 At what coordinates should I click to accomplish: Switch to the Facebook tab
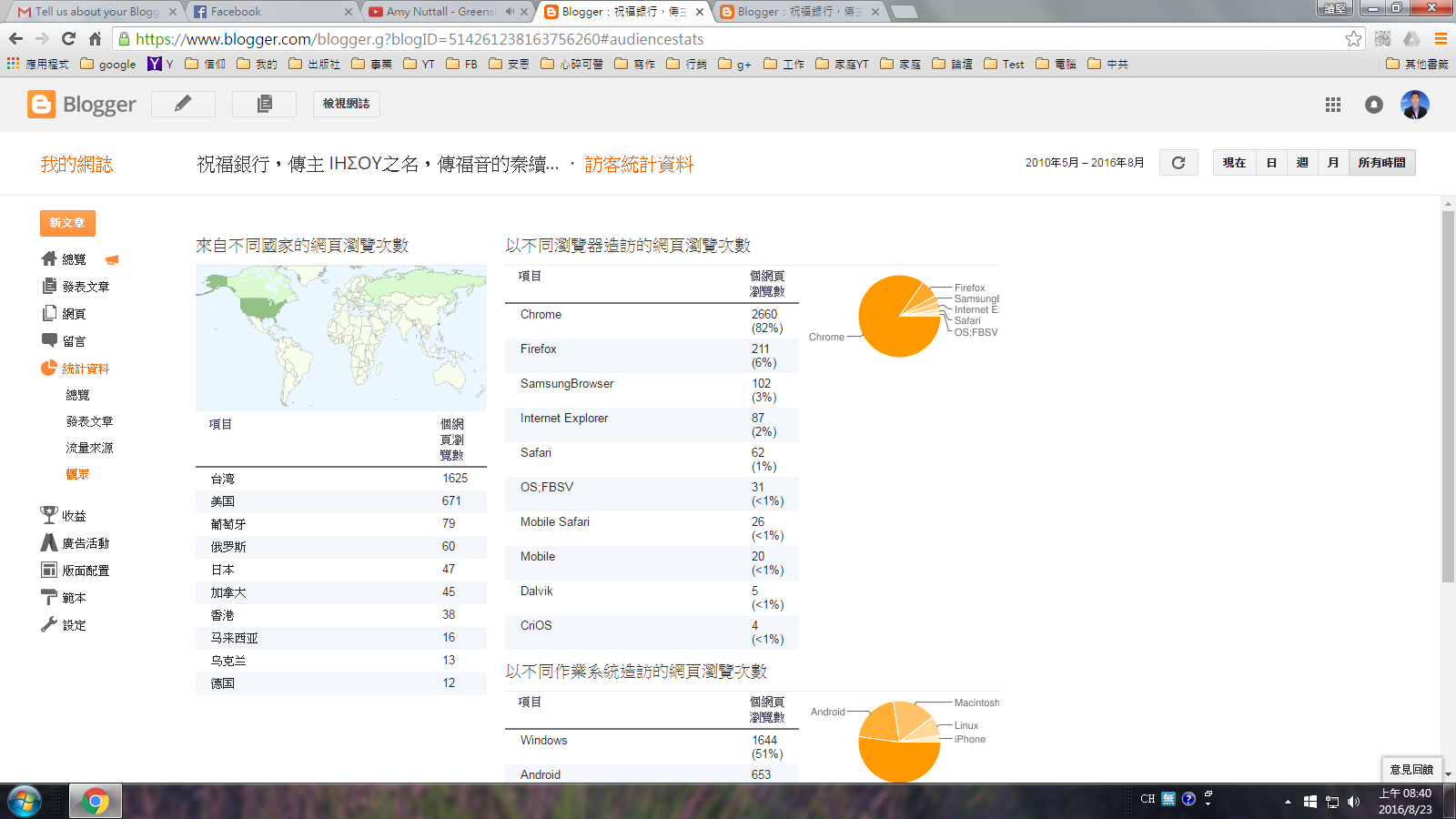tap(271, 12)
